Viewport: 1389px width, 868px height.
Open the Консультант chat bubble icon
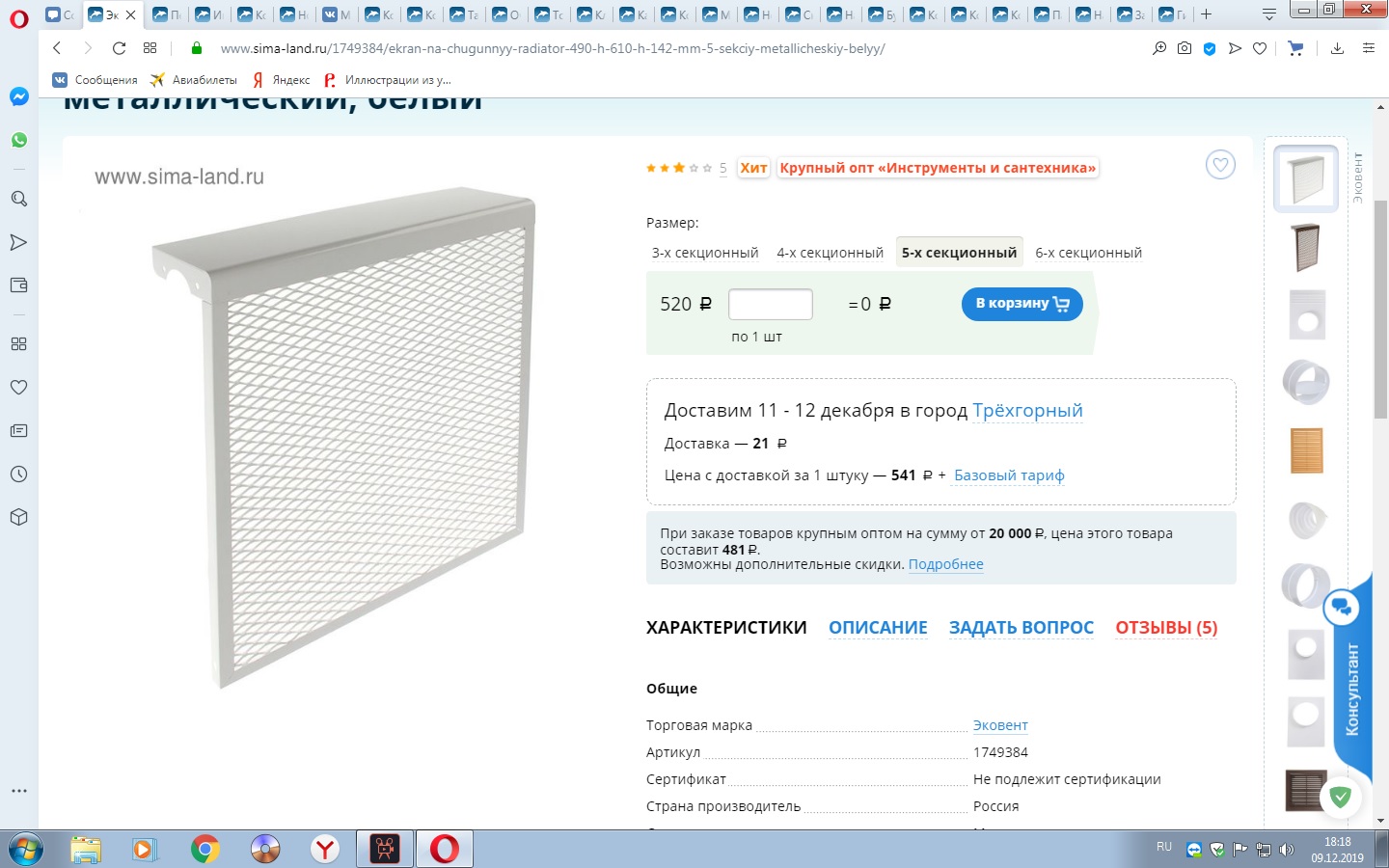click(x=1342, y=608)
